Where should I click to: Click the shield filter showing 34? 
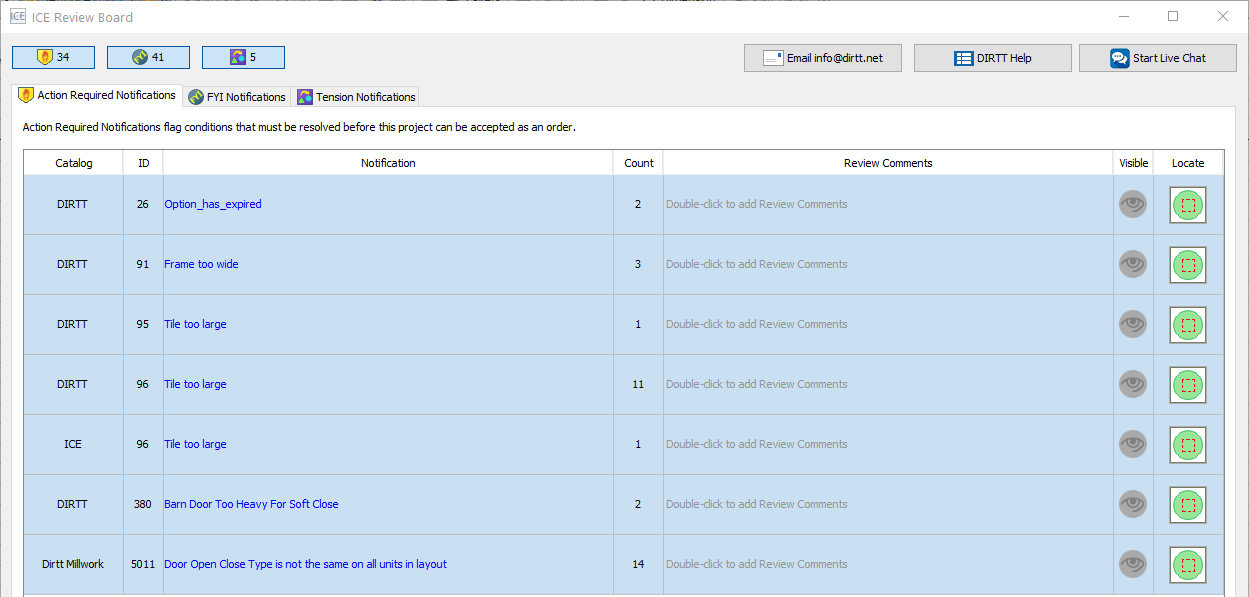tap(54, 57)
